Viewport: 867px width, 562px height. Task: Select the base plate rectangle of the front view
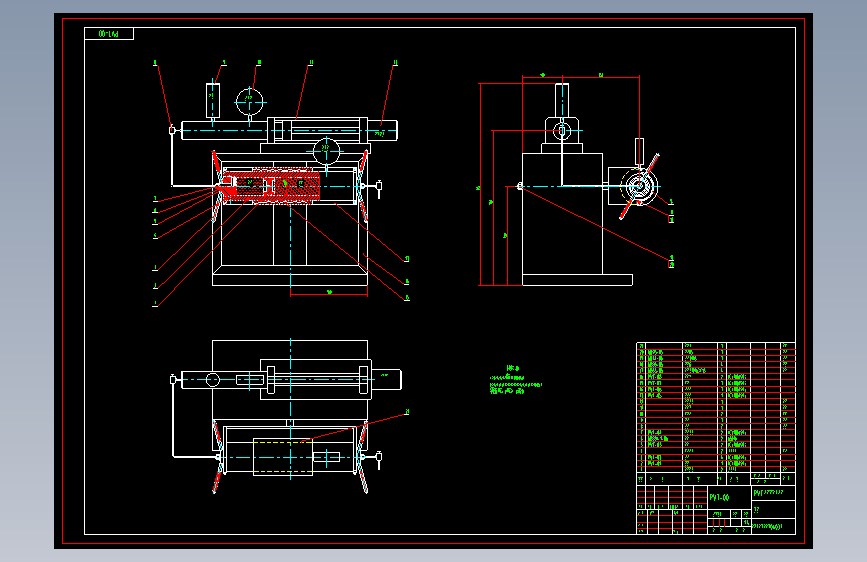[290, 280]
